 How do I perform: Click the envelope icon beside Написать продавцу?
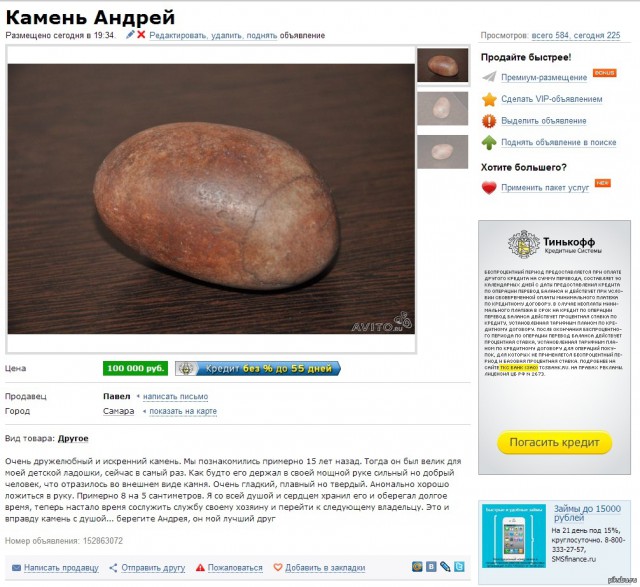tap(16, 568)
